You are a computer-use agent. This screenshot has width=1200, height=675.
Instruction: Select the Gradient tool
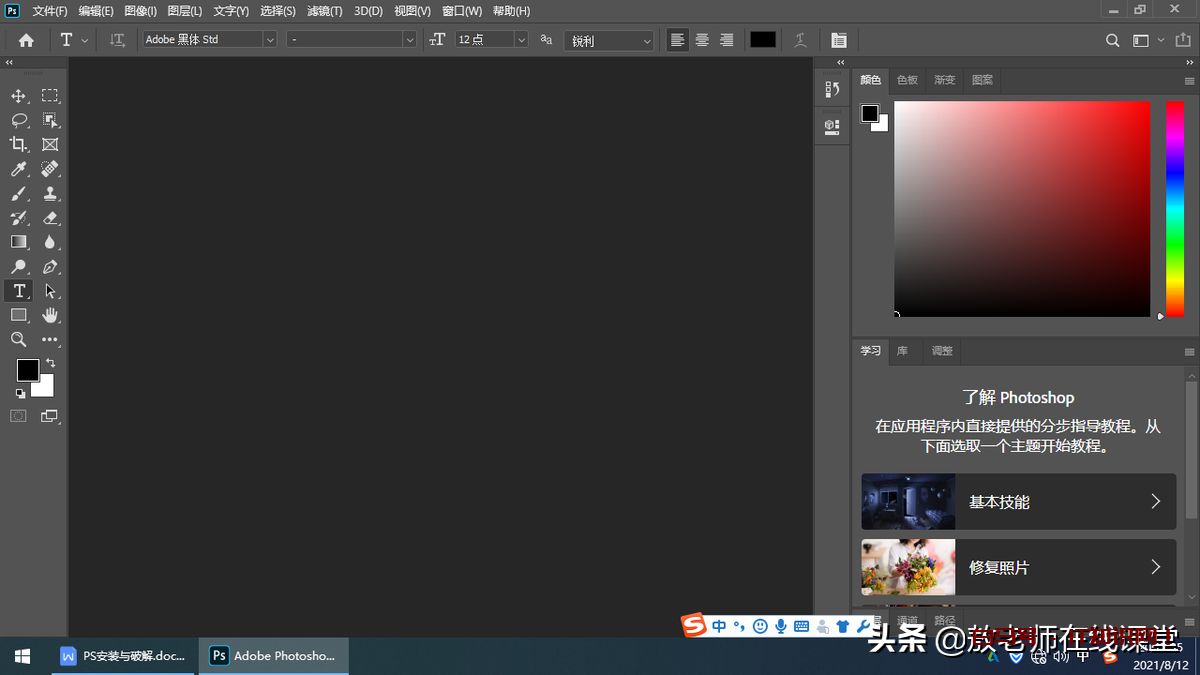(x=18, y=242)
